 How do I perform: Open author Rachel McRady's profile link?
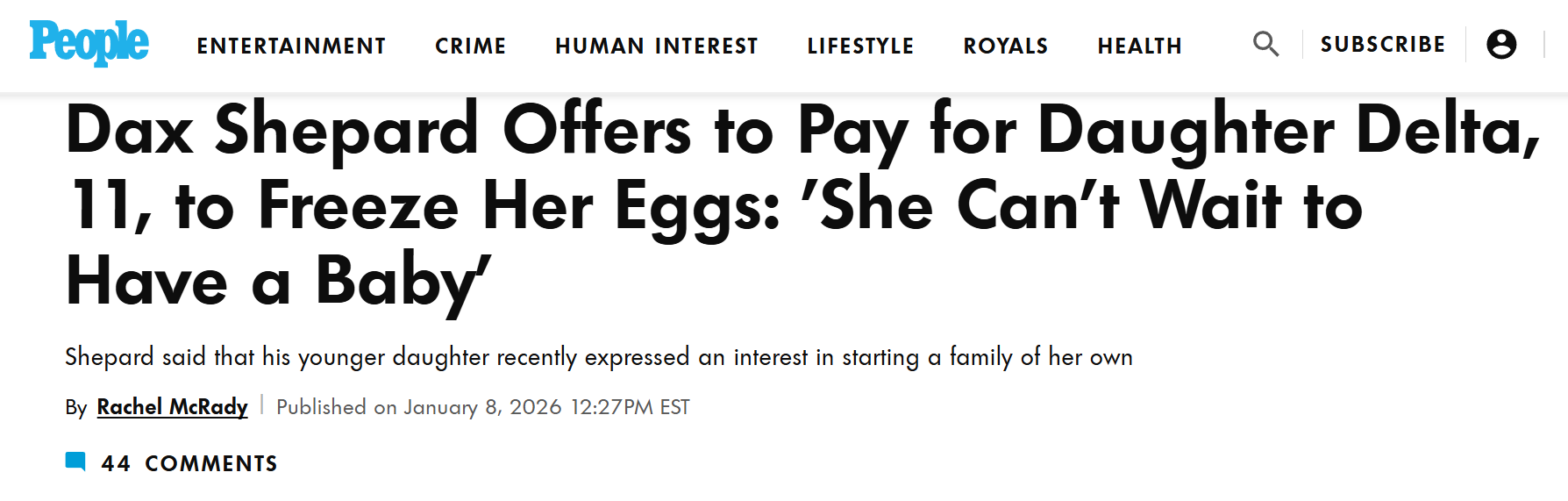point(172,407)
